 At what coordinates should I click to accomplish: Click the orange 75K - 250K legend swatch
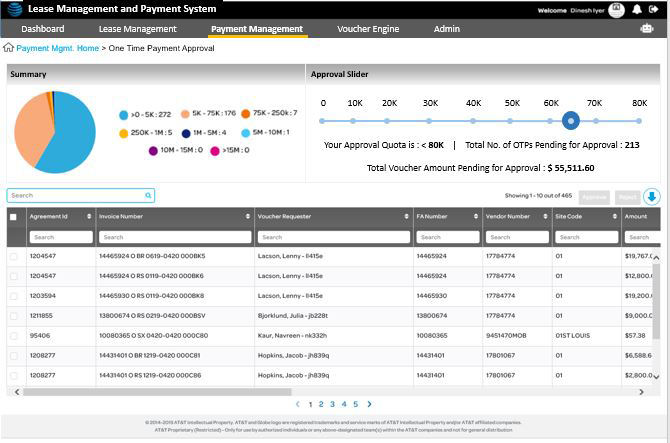tap(245, 114)
